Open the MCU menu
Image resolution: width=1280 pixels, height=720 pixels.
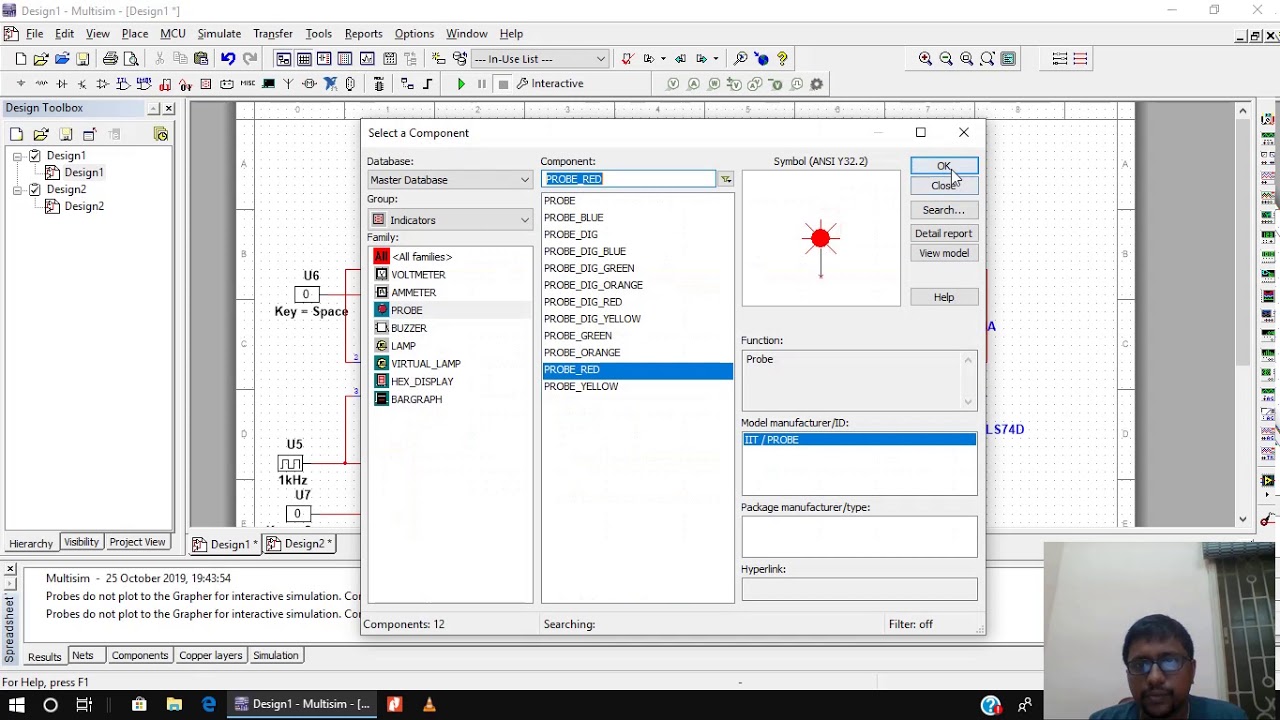click(173, 33)
